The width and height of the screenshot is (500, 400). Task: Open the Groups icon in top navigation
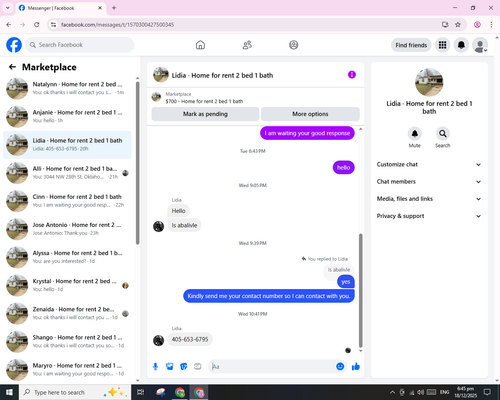(294, 45)
